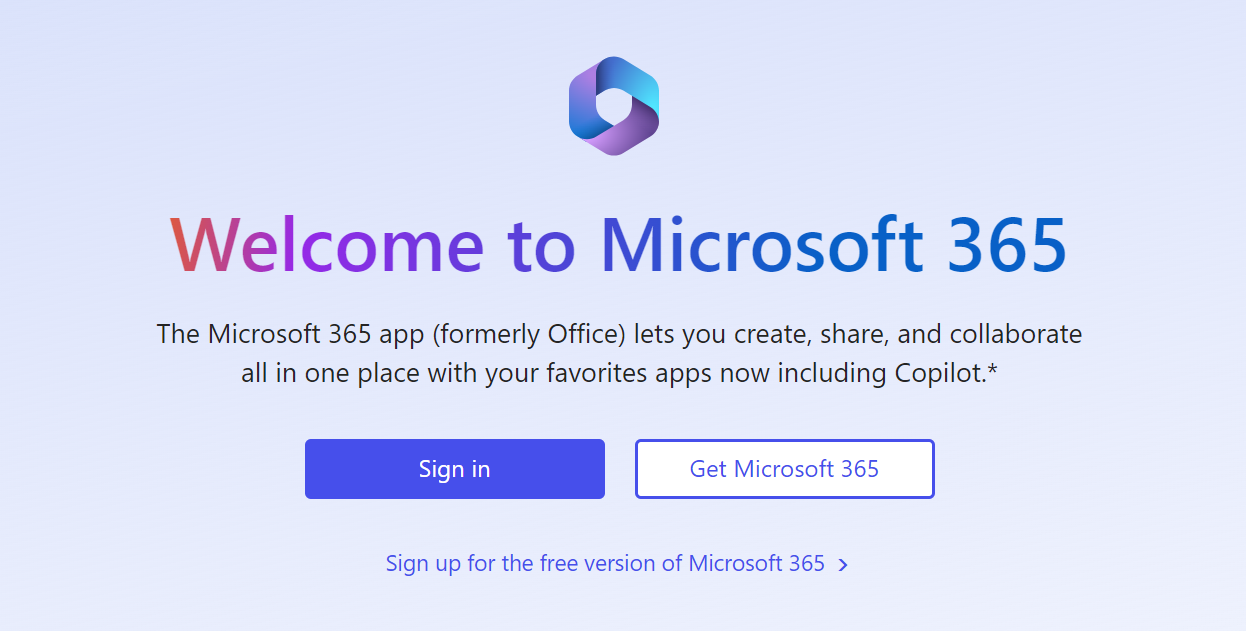Click the asterisk footnote mark after Copilot
Screen dimensions: 1246x631
tap(992, 370)
